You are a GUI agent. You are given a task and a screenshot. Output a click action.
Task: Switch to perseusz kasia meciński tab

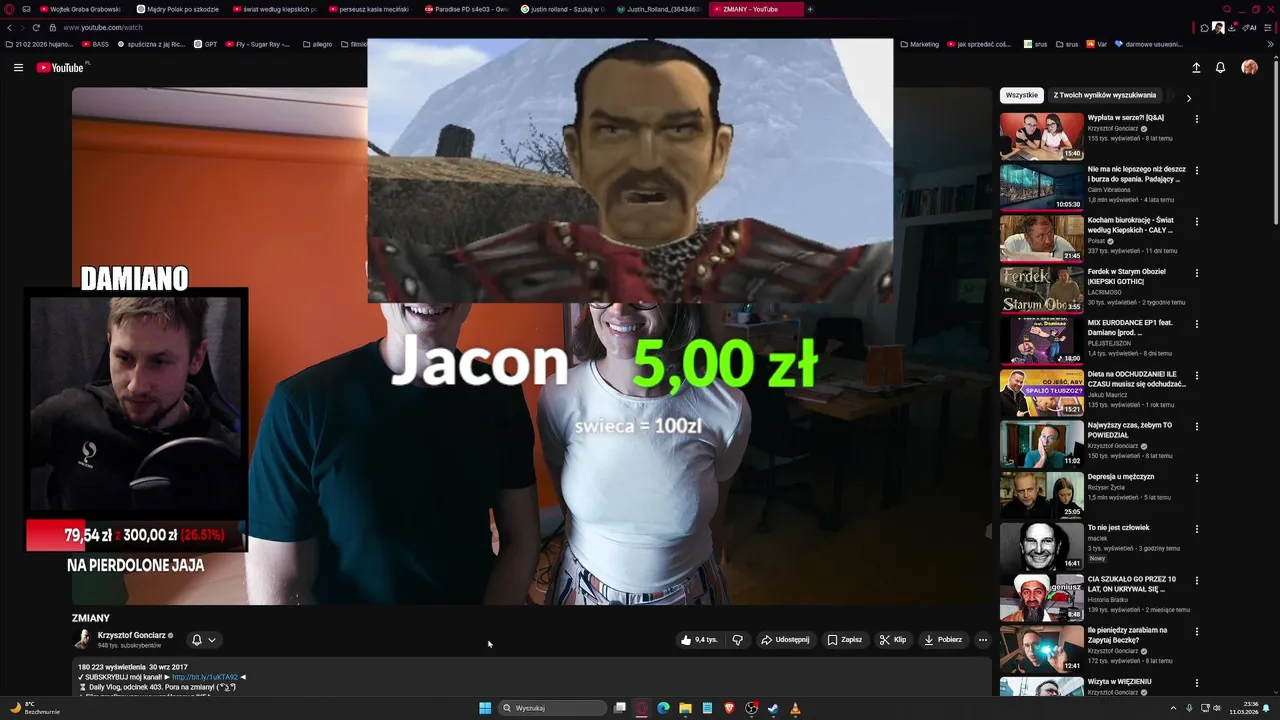(x=369, y=9)
